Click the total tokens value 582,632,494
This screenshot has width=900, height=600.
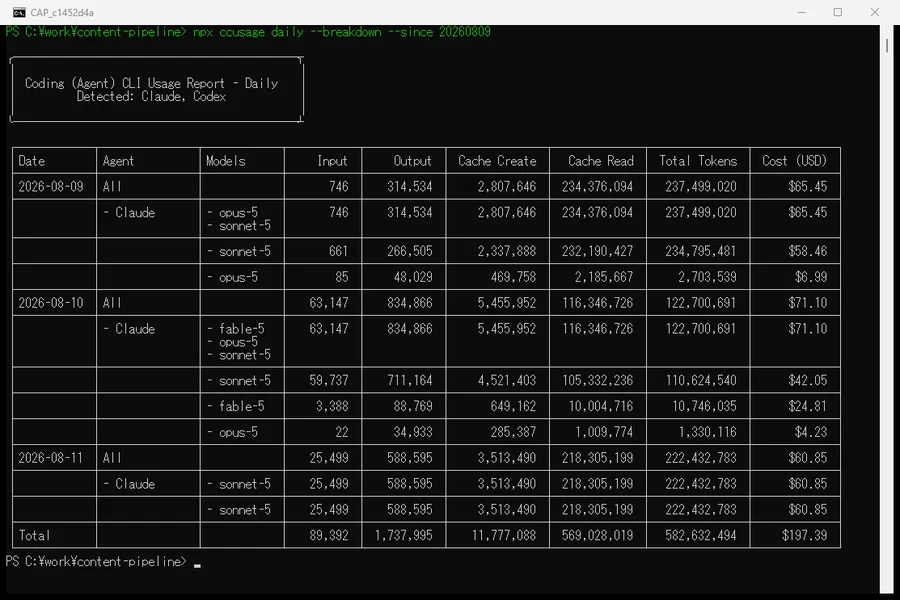pyautogui.click(x=701, y=536)
